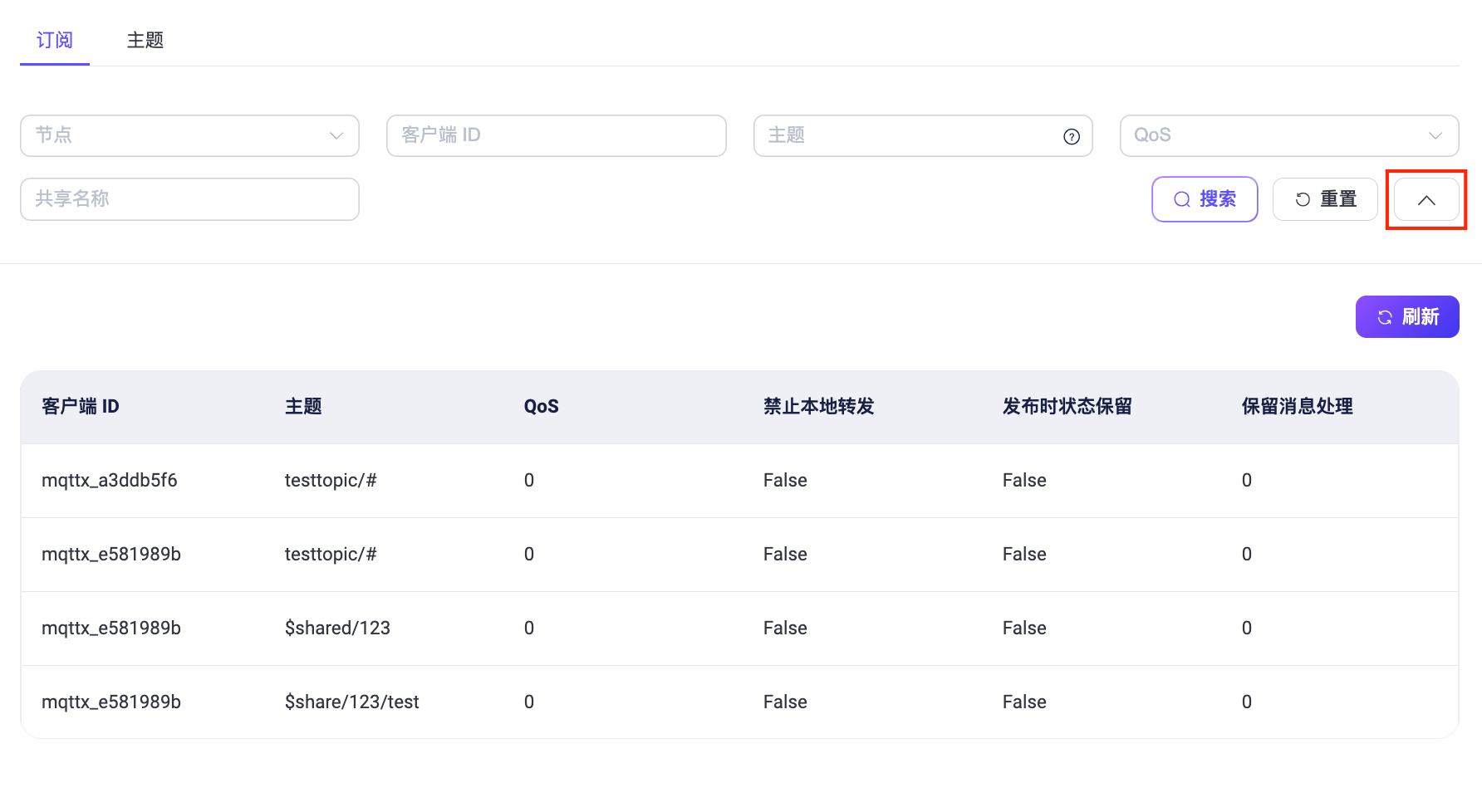Open the 节点 dropdown
This screenshot has width=1482, height=812.
click(x=189, y=135)
